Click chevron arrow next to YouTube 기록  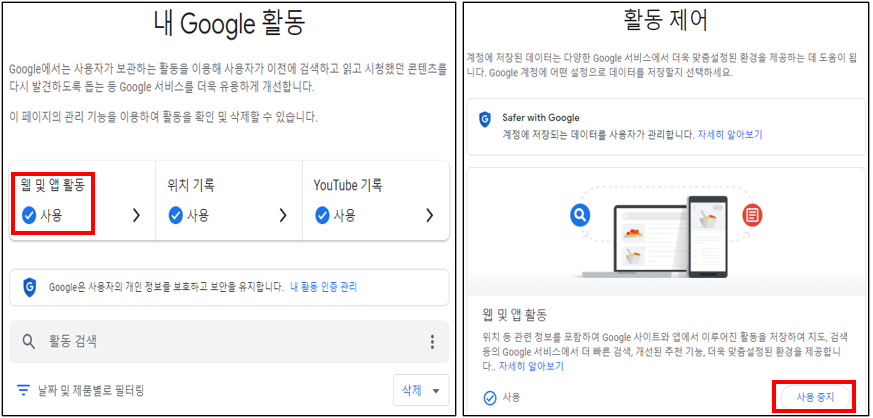tap(429, 216)
